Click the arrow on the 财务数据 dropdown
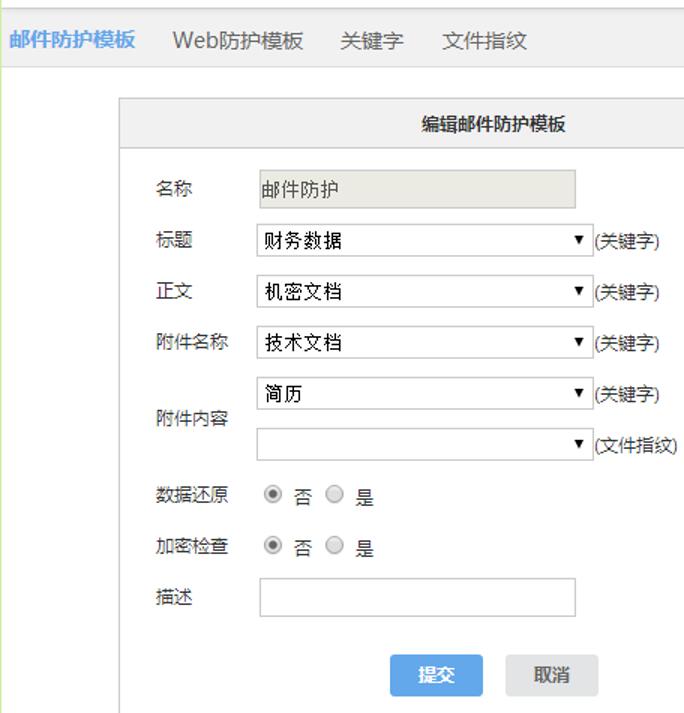This screenshot has width=684, height=713. click(579, 241)
